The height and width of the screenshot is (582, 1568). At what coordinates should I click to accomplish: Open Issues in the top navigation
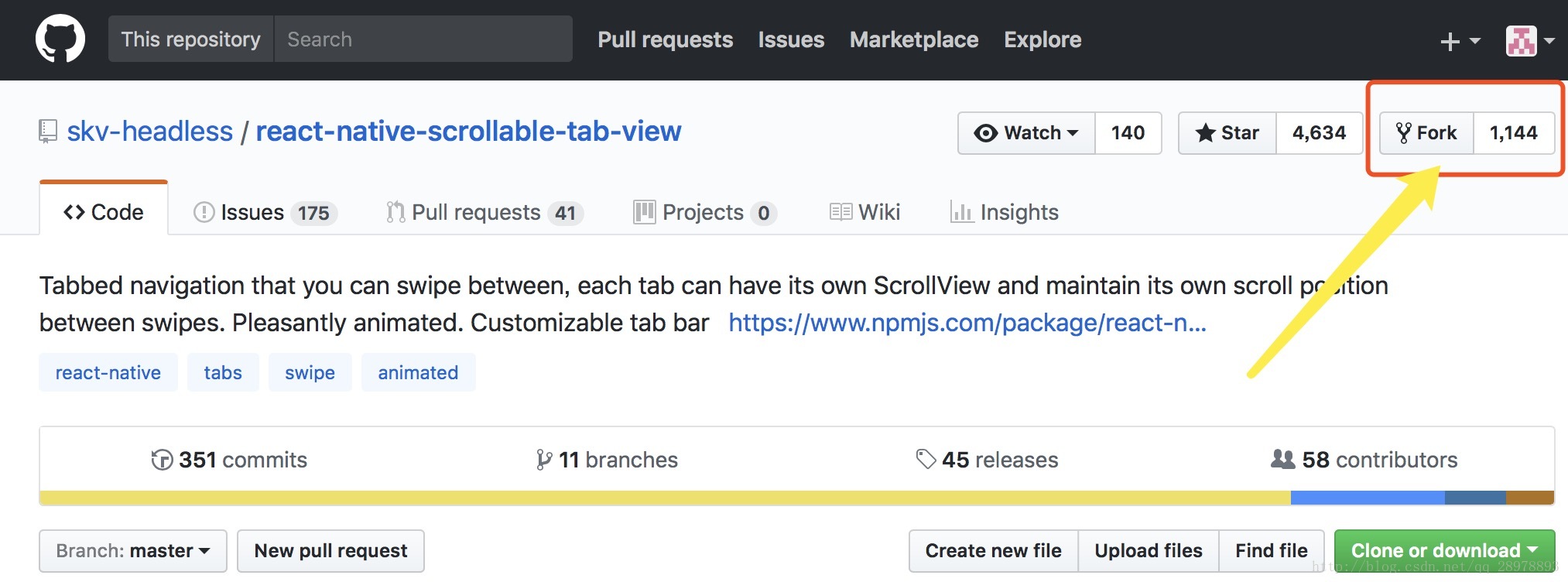point(791,39)
